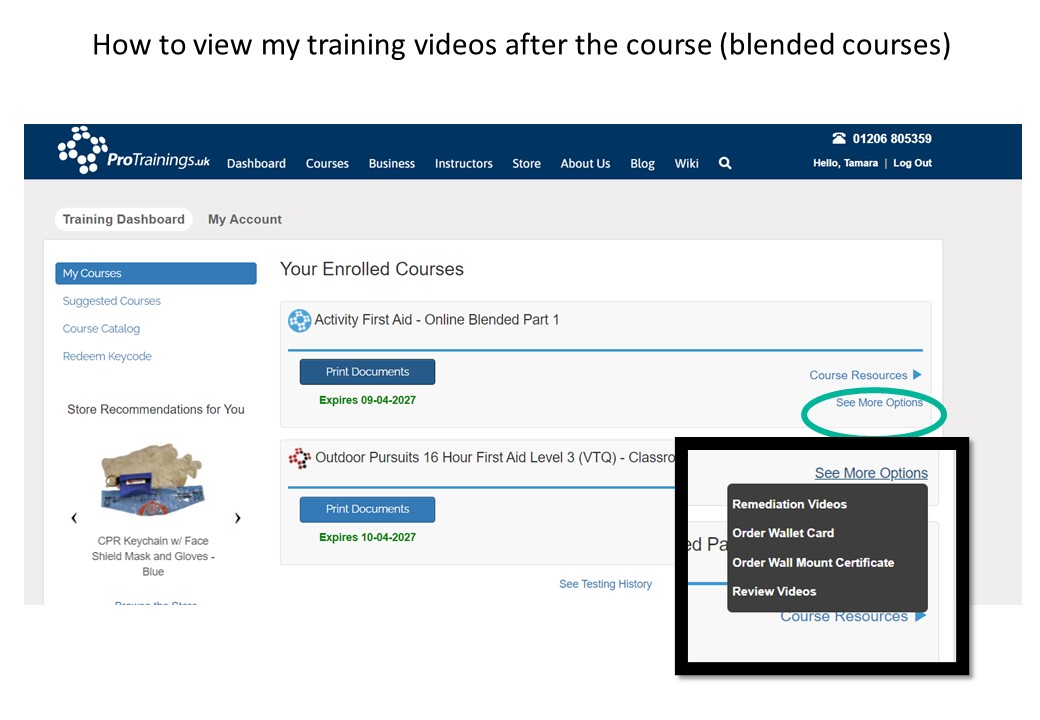Select Review Videos from the menu

774,591
